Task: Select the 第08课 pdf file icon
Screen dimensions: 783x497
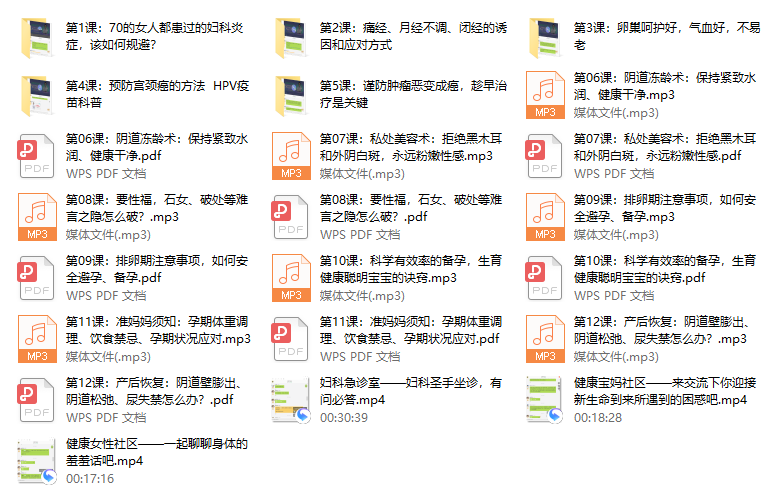Action: click(x=291, y=217)
